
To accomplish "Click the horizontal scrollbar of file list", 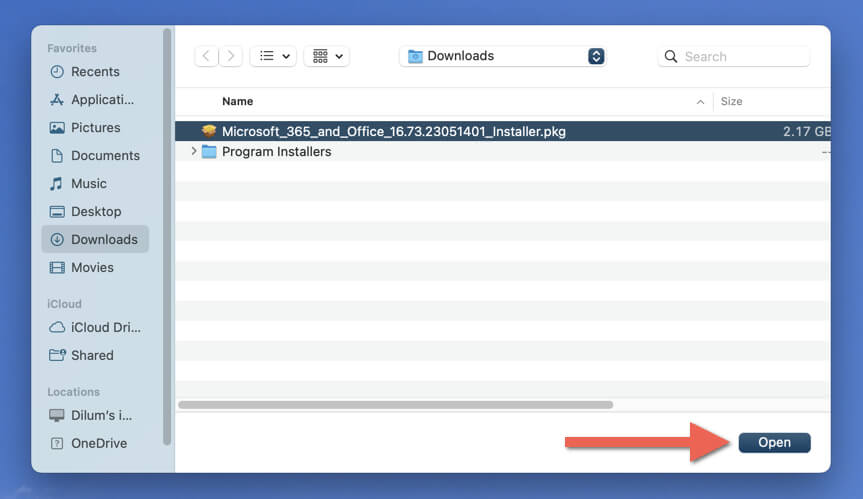I will click(x=395, y=405).
